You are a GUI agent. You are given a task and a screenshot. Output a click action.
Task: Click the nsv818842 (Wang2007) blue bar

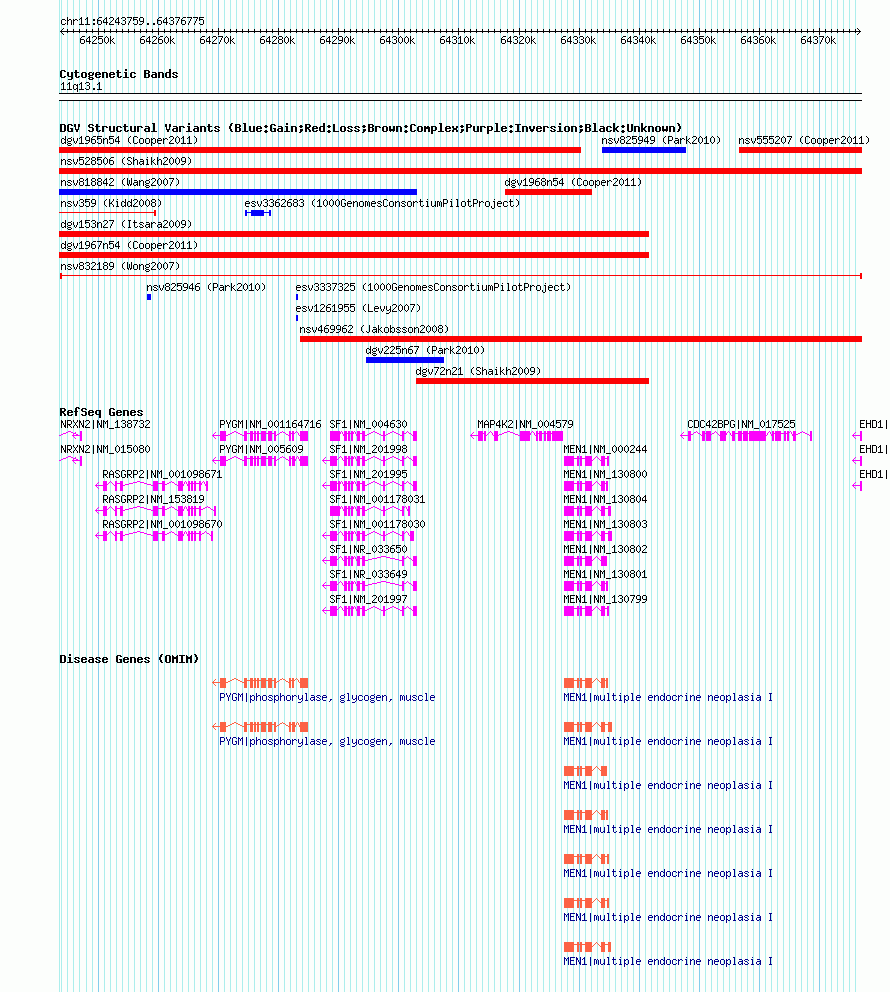[238, 192]
